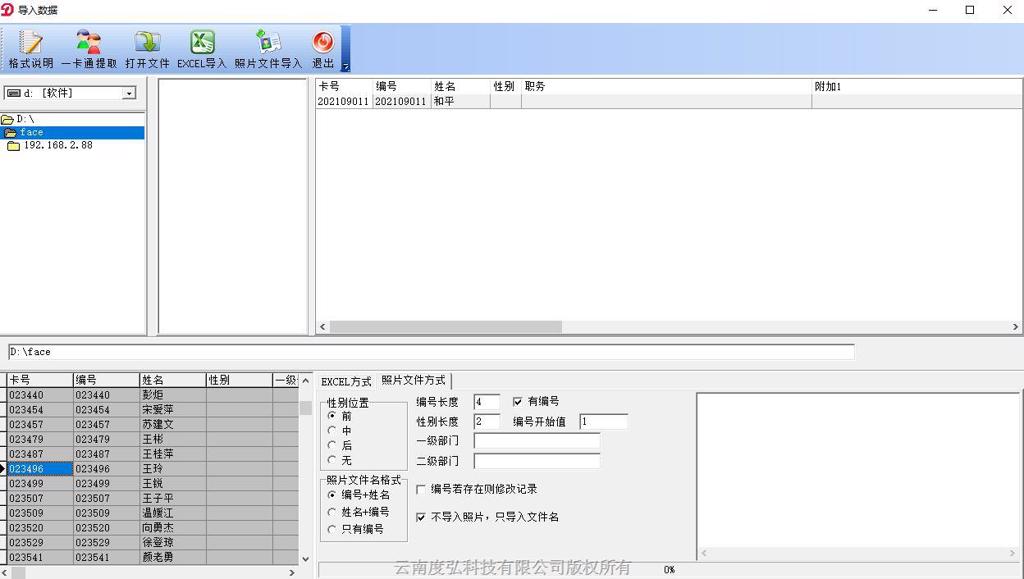Uncheck 不导入照片，只导入文件名 option
Viewport: 1024px width, 579px height.
(421, 517)
